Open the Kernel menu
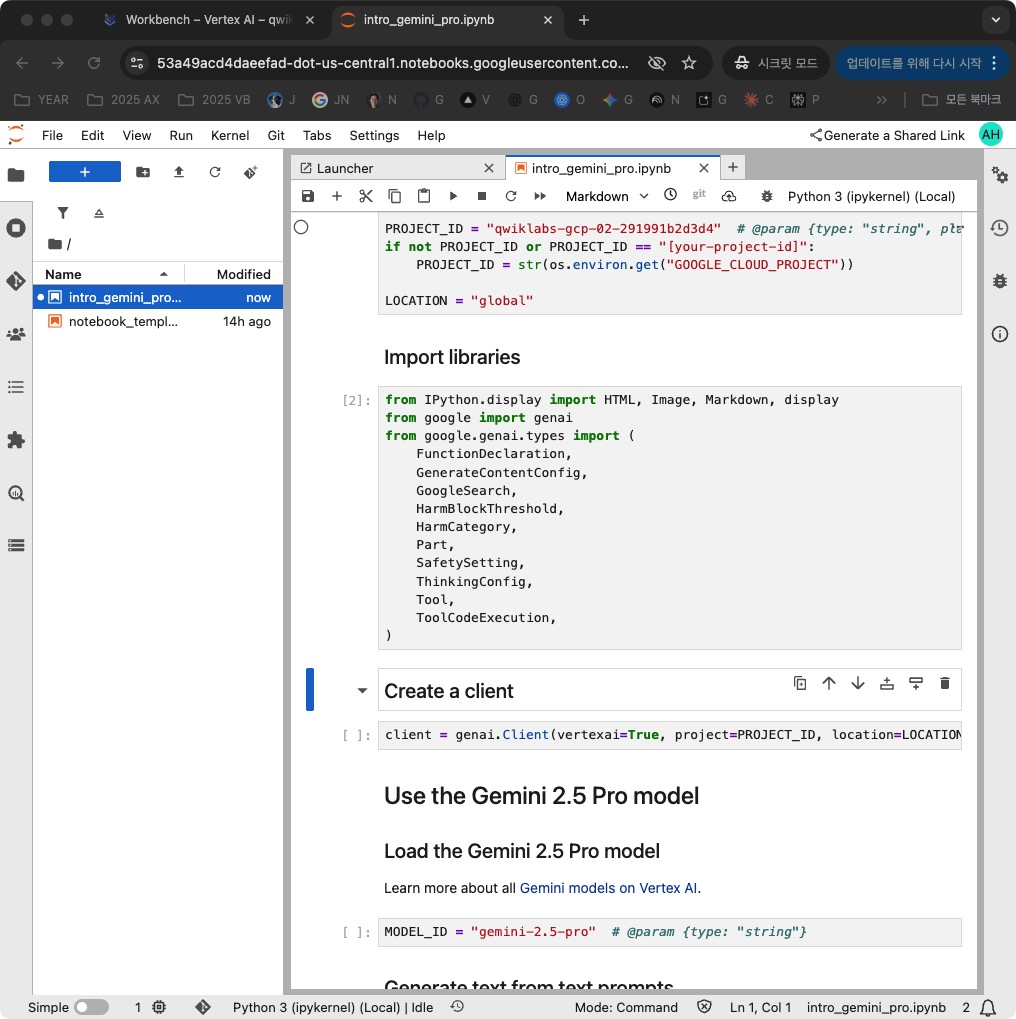Screen dimensions: 1016x1019 (230, 135)
